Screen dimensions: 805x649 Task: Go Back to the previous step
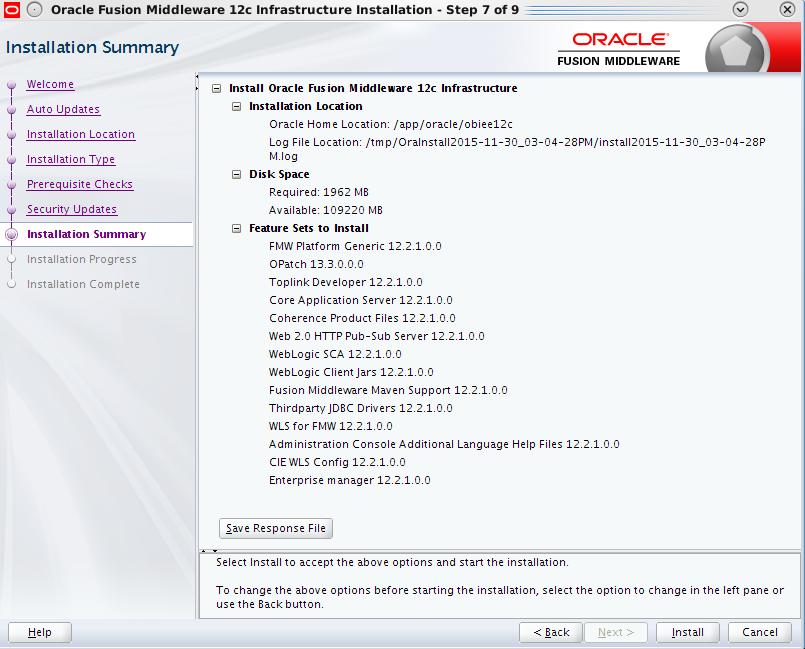[551, 632]
